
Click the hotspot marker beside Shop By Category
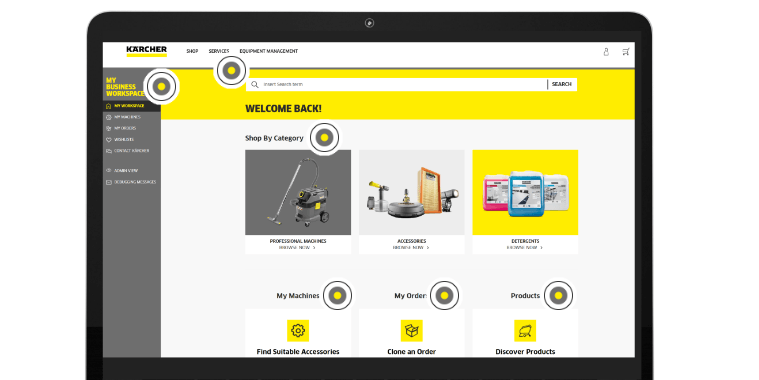pos(324,137)
